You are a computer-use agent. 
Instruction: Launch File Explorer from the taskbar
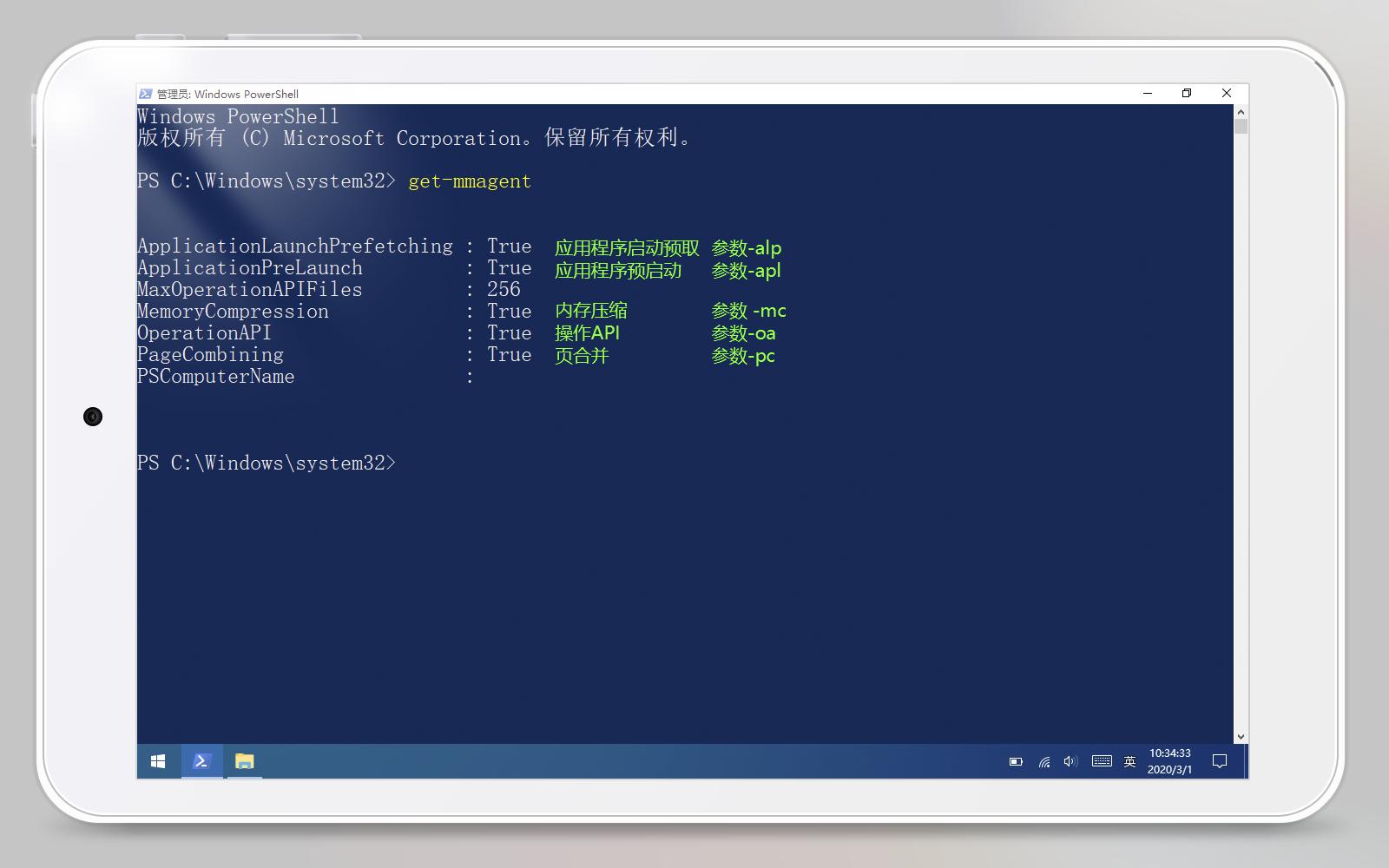pyautogui.click(x=245, y=761)
